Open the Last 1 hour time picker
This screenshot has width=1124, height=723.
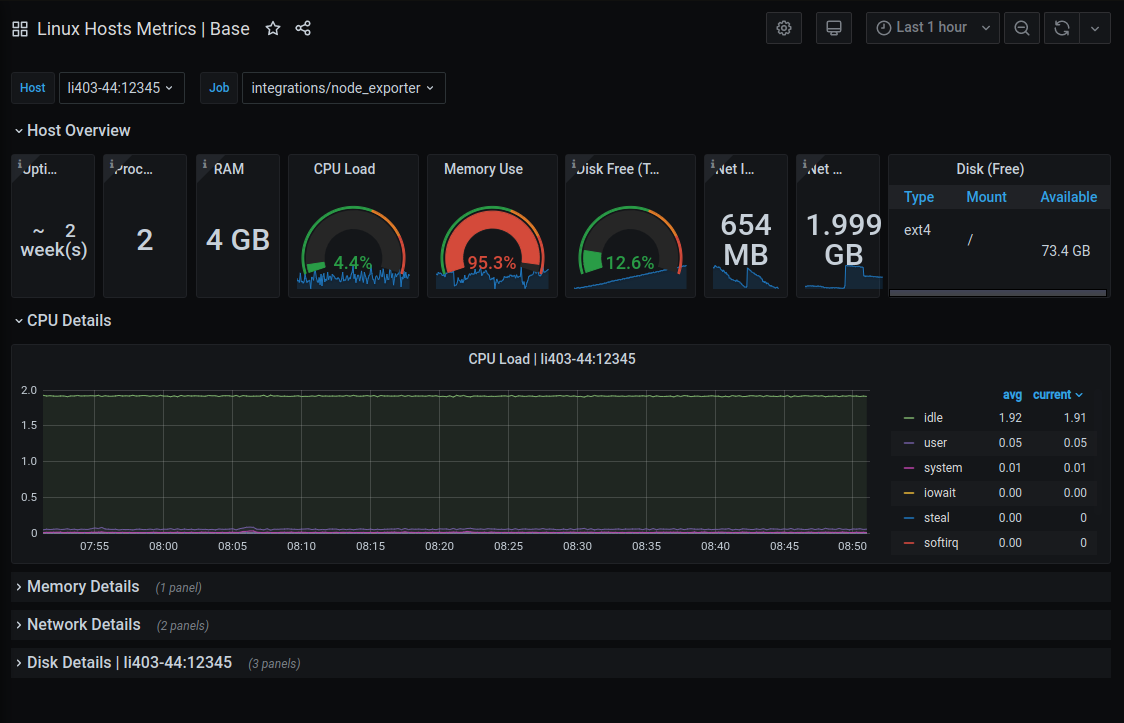(930, 27)
